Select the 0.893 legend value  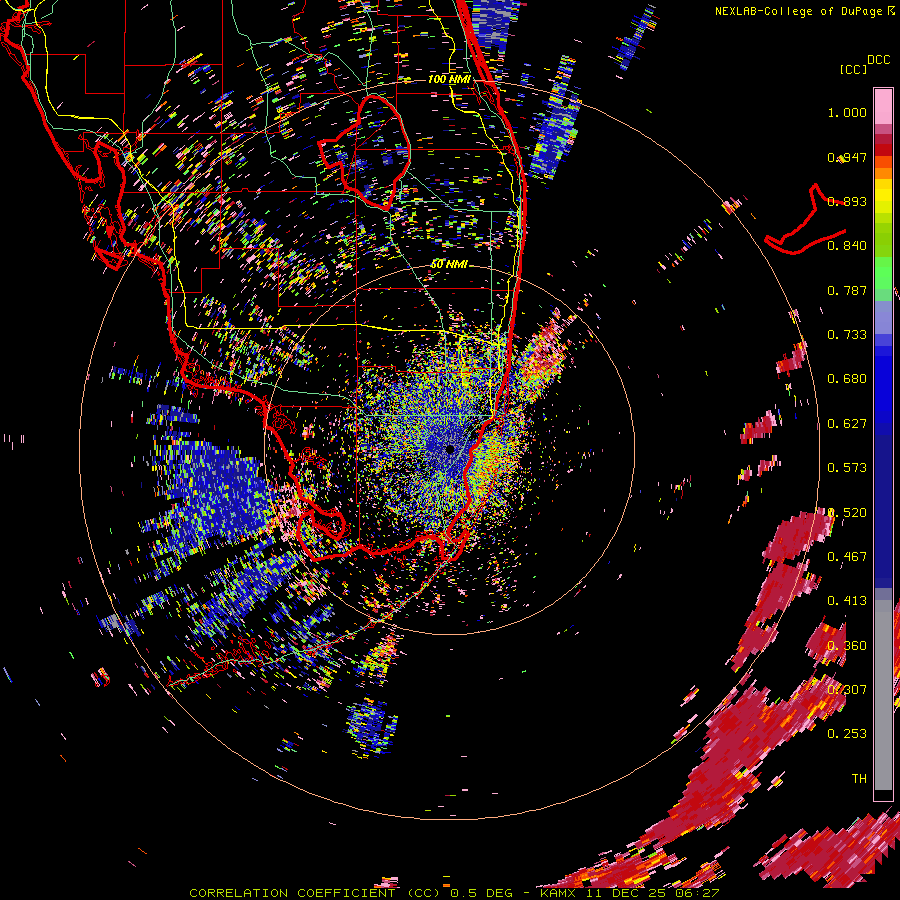pyautogui.click(x=847, y=201)
